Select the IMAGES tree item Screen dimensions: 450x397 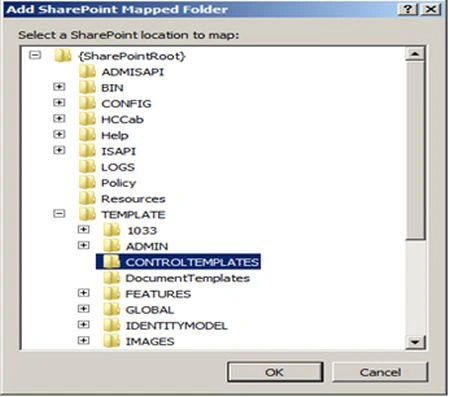click(x=150, y=341)
